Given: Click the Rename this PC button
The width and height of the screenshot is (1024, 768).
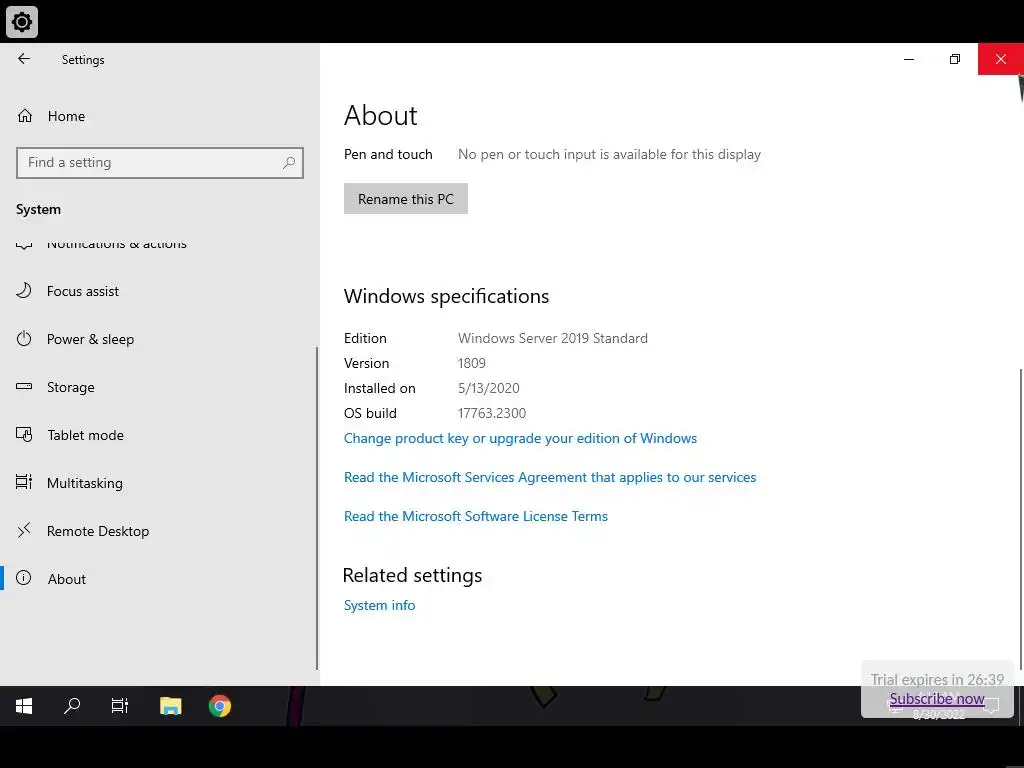Looking at the screenshot, I should (x=406, y=199).
